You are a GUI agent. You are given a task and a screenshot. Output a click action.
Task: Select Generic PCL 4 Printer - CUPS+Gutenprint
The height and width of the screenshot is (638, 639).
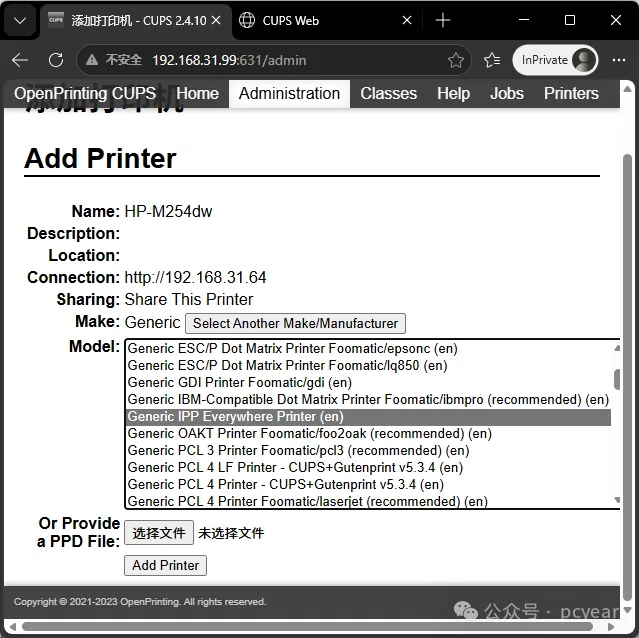point(368,484)
